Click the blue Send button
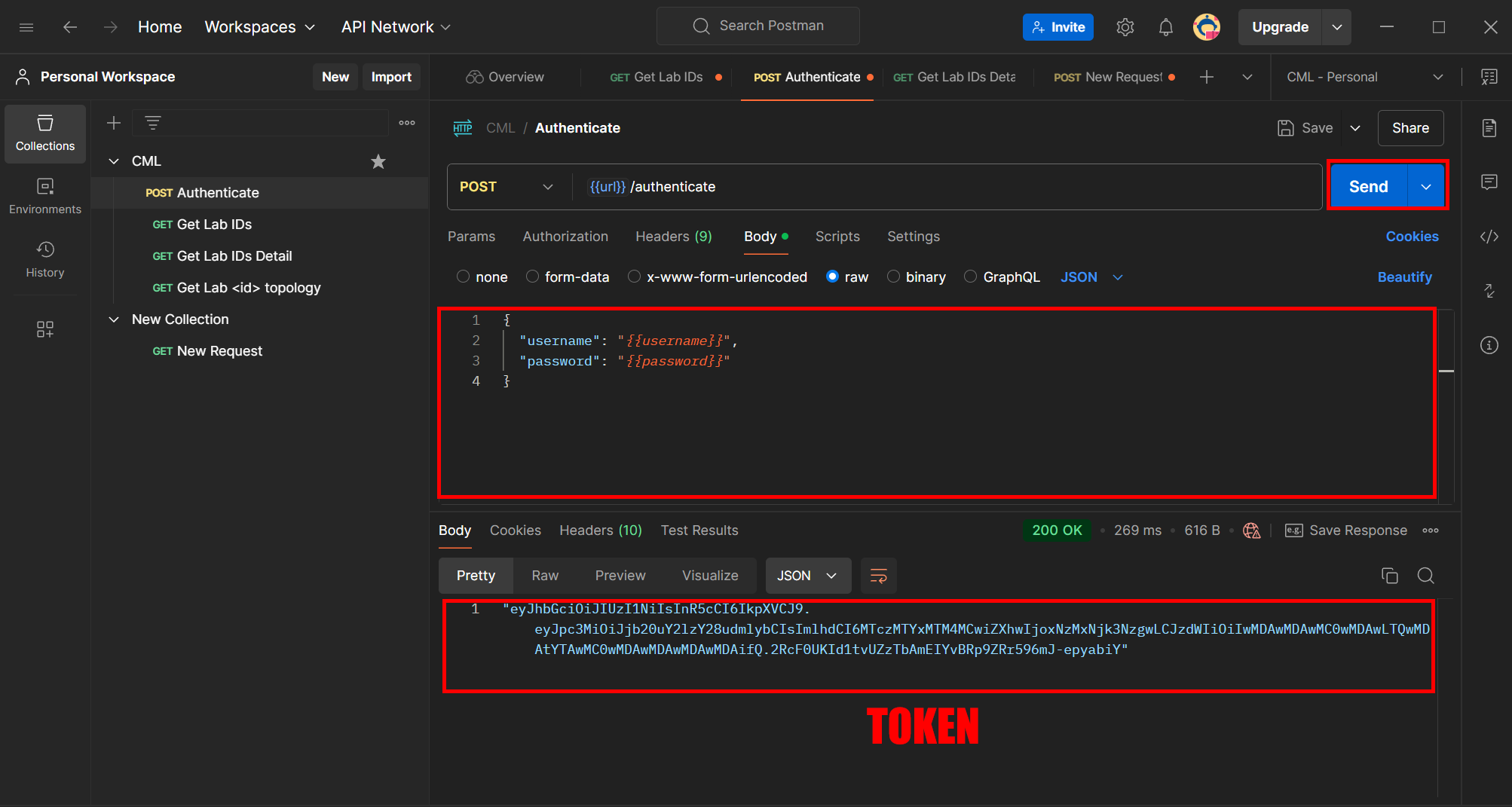The height and width of the screenshot is (807, 1512). tap(1367, 187)
